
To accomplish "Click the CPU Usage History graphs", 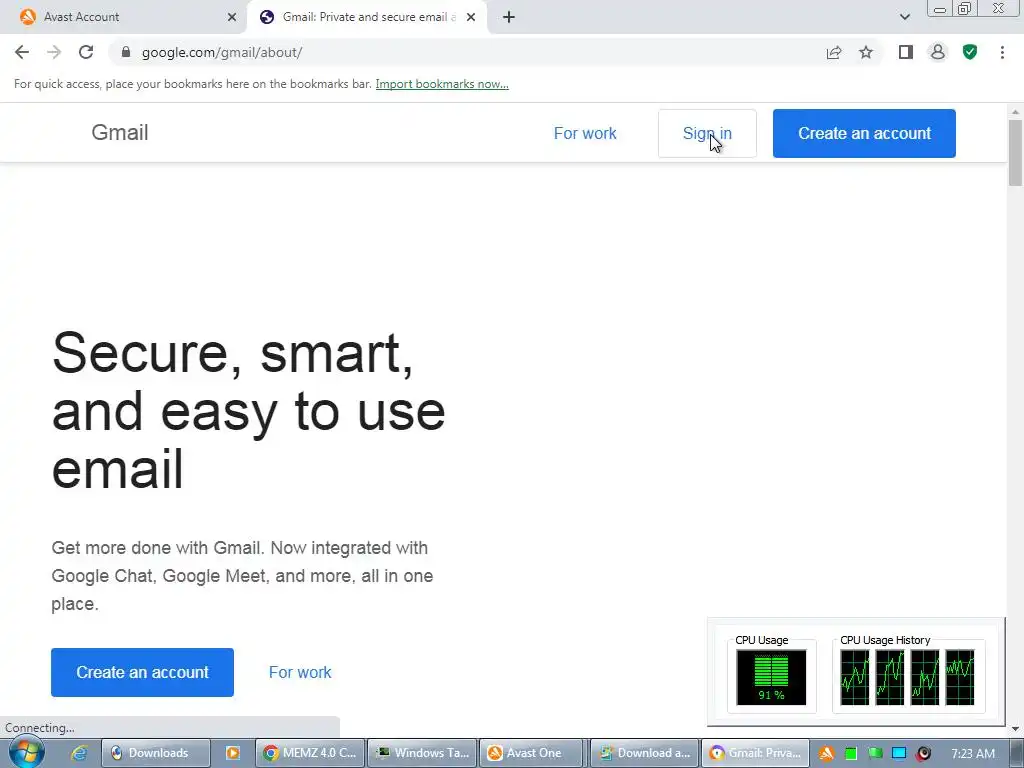I will [x=908, y=677].
